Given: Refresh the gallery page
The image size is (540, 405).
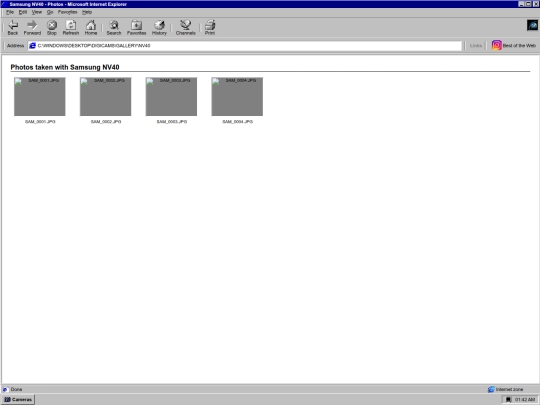Looking at the screenshot, I should [71, 28].
